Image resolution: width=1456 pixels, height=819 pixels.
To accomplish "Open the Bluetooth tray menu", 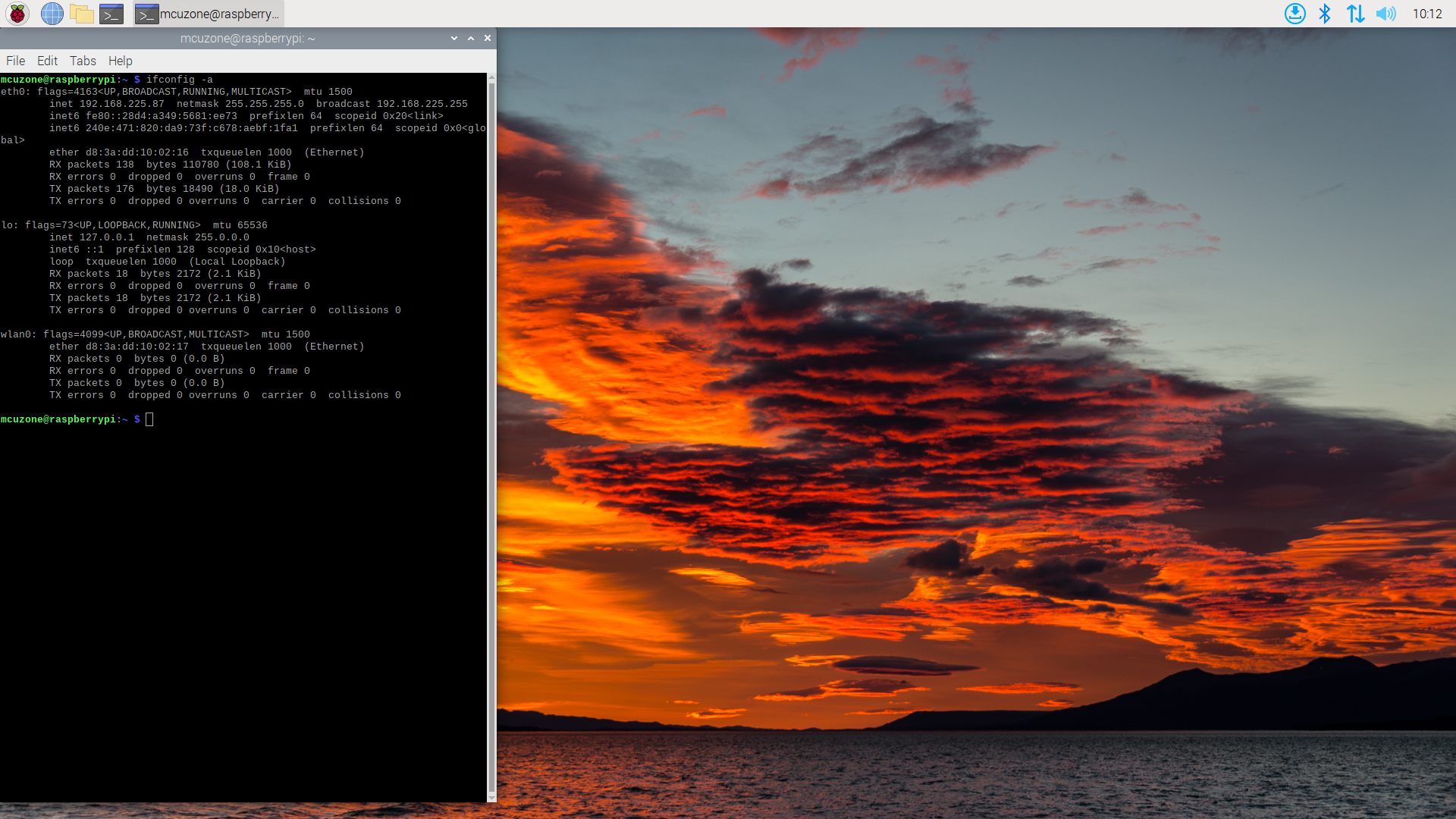I will [1325, 14].
